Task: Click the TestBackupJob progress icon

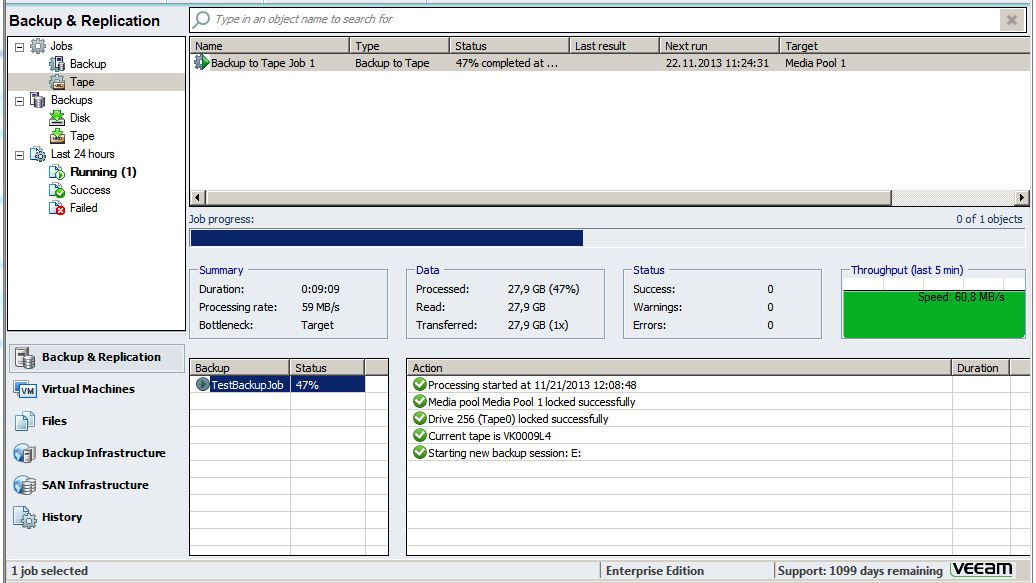Action: tap(202, 384)
